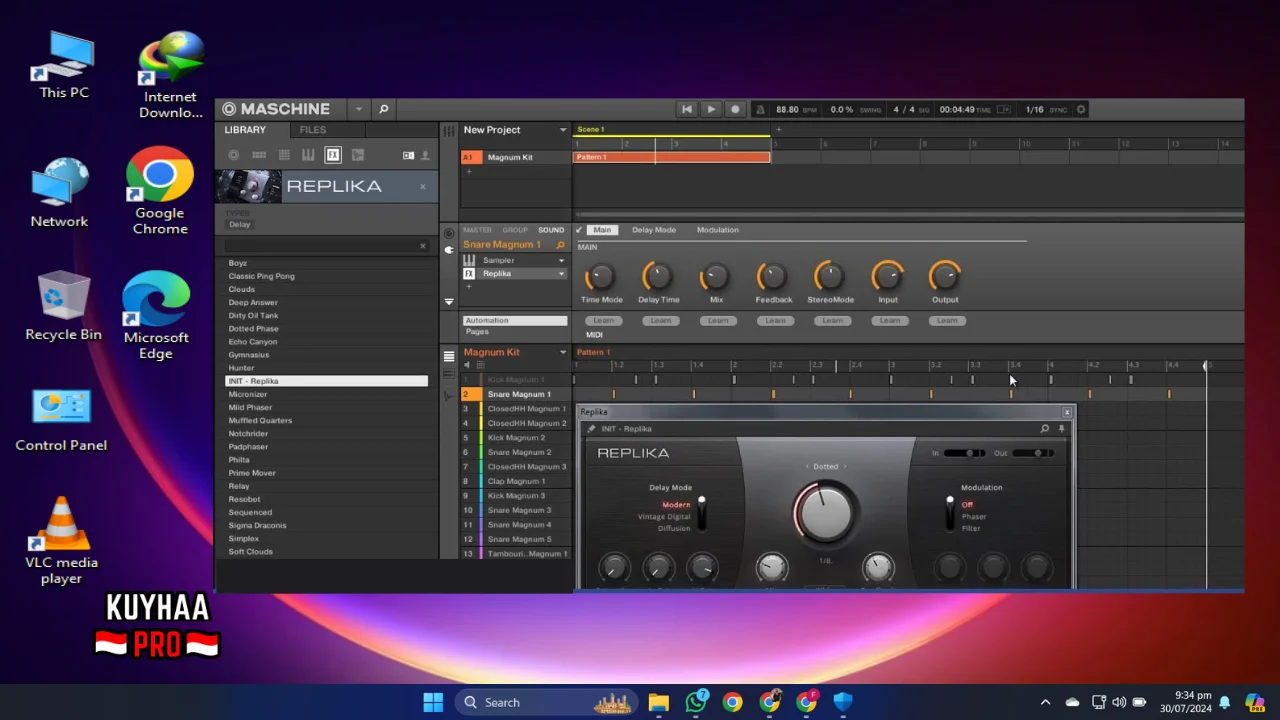Click the restart transport button
Image resolution: width=1280 pixels, height=720 pixels.
[686, 109]
